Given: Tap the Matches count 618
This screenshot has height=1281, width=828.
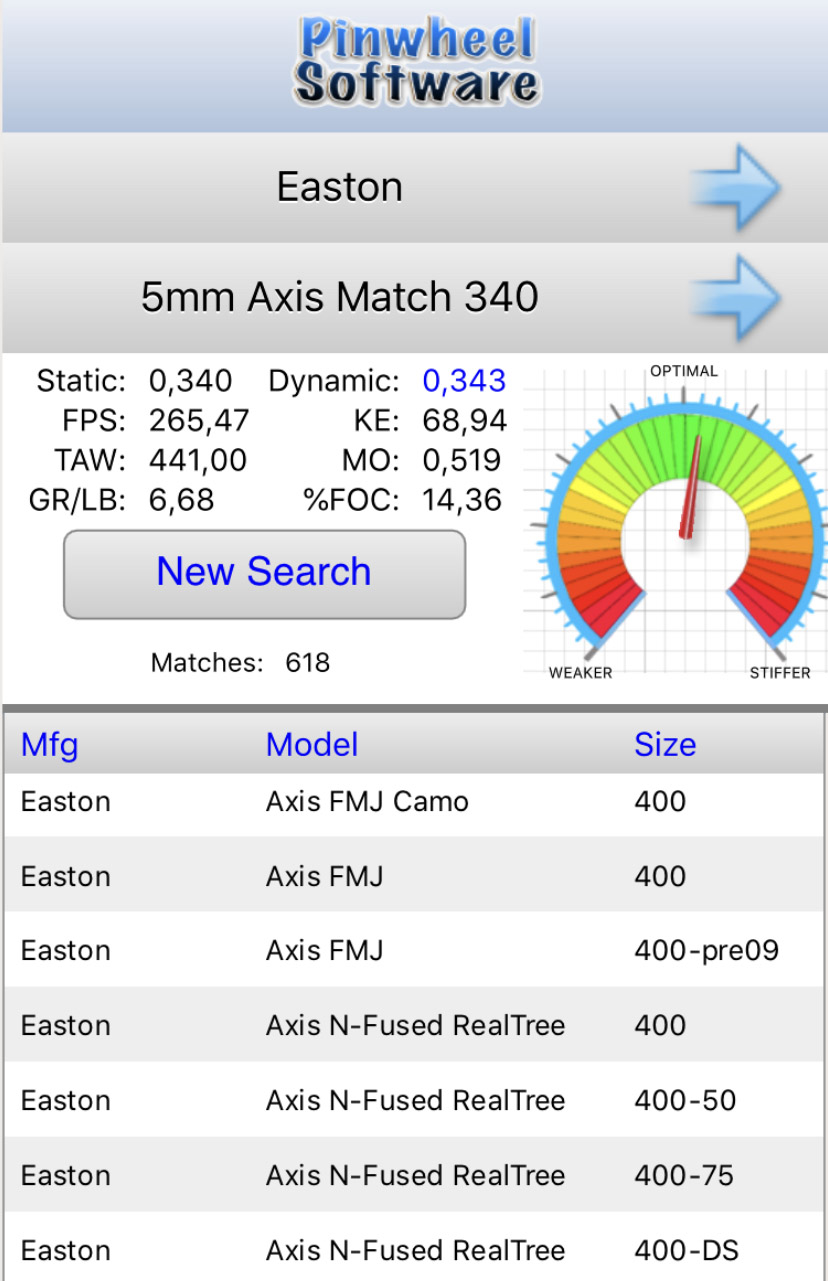Looking at the screenshot, I should coord(307,662).
